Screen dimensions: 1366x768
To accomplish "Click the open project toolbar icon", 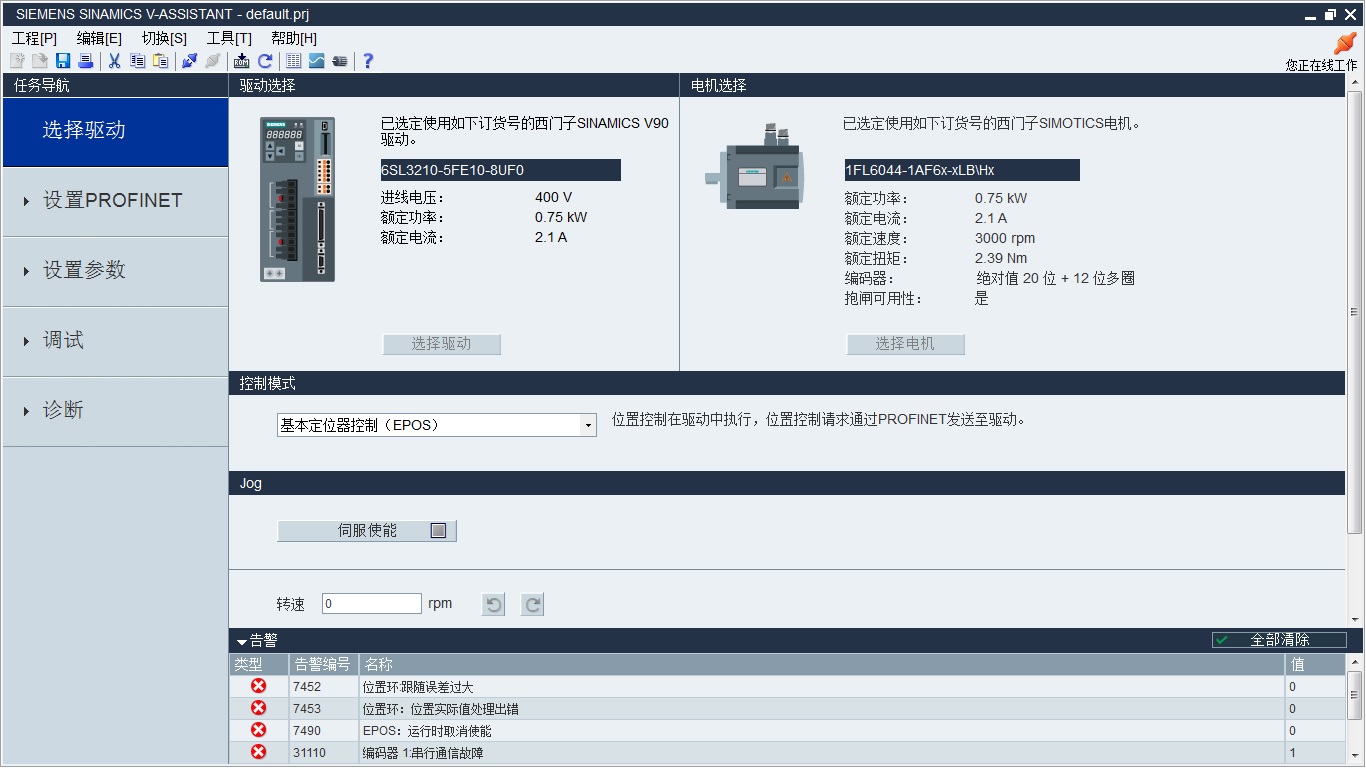I will coord(40,61).
